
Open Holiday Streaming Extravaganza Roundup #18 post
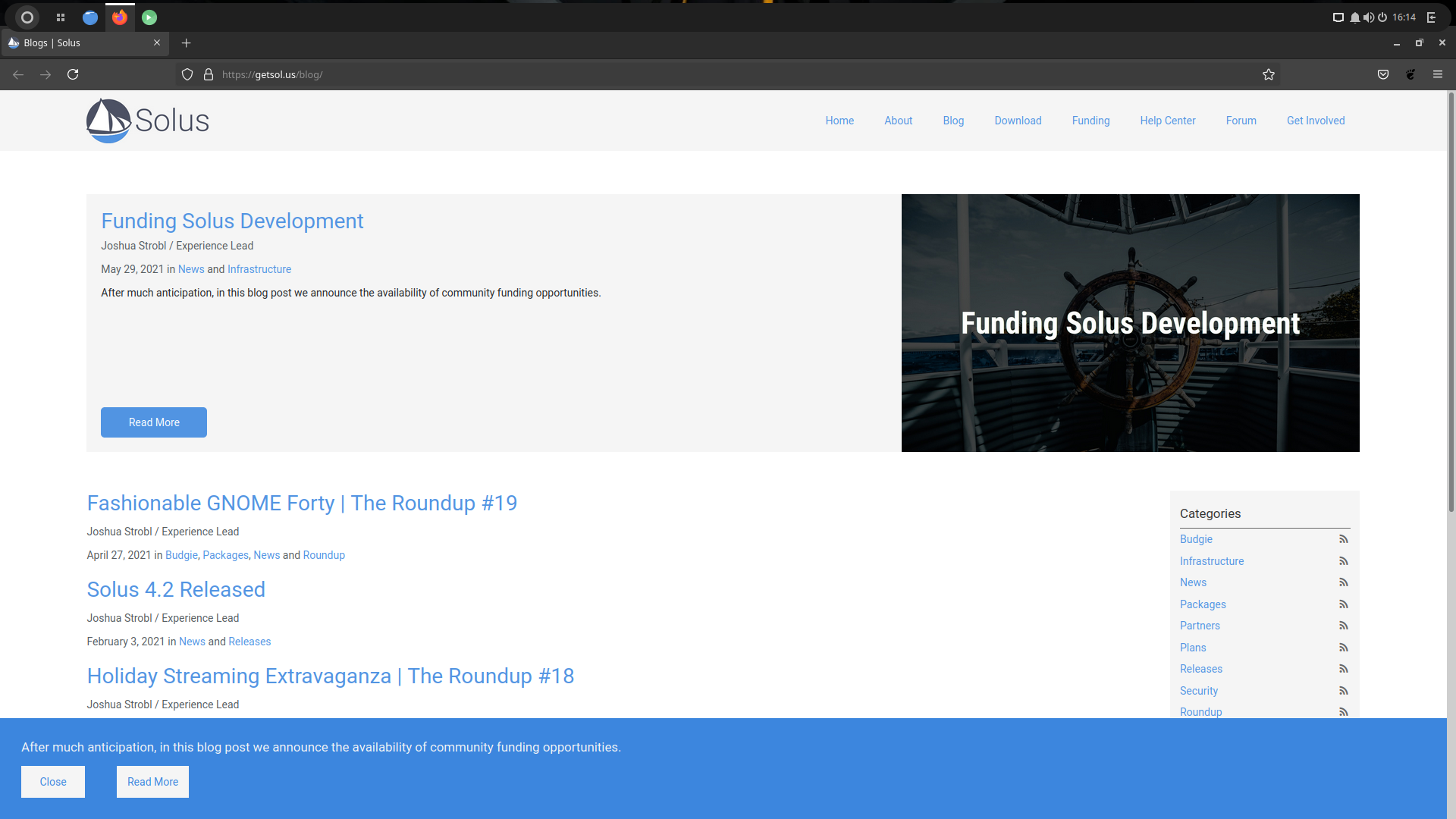[331, 676]
